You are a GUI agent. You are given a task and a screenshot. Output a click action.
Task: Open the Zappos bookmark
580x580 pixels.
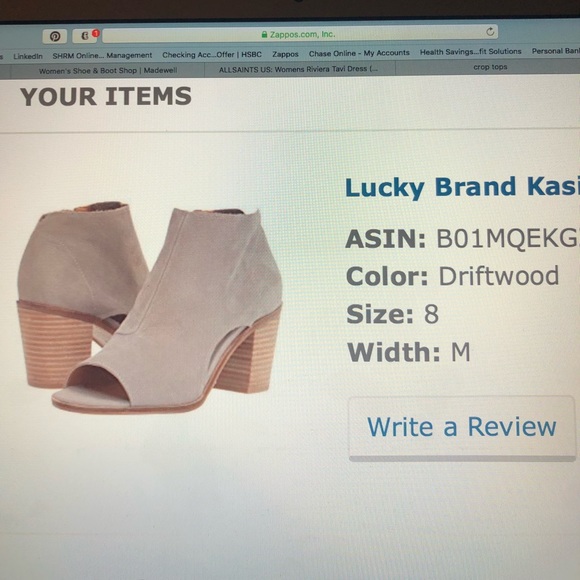tap(285, 54)
